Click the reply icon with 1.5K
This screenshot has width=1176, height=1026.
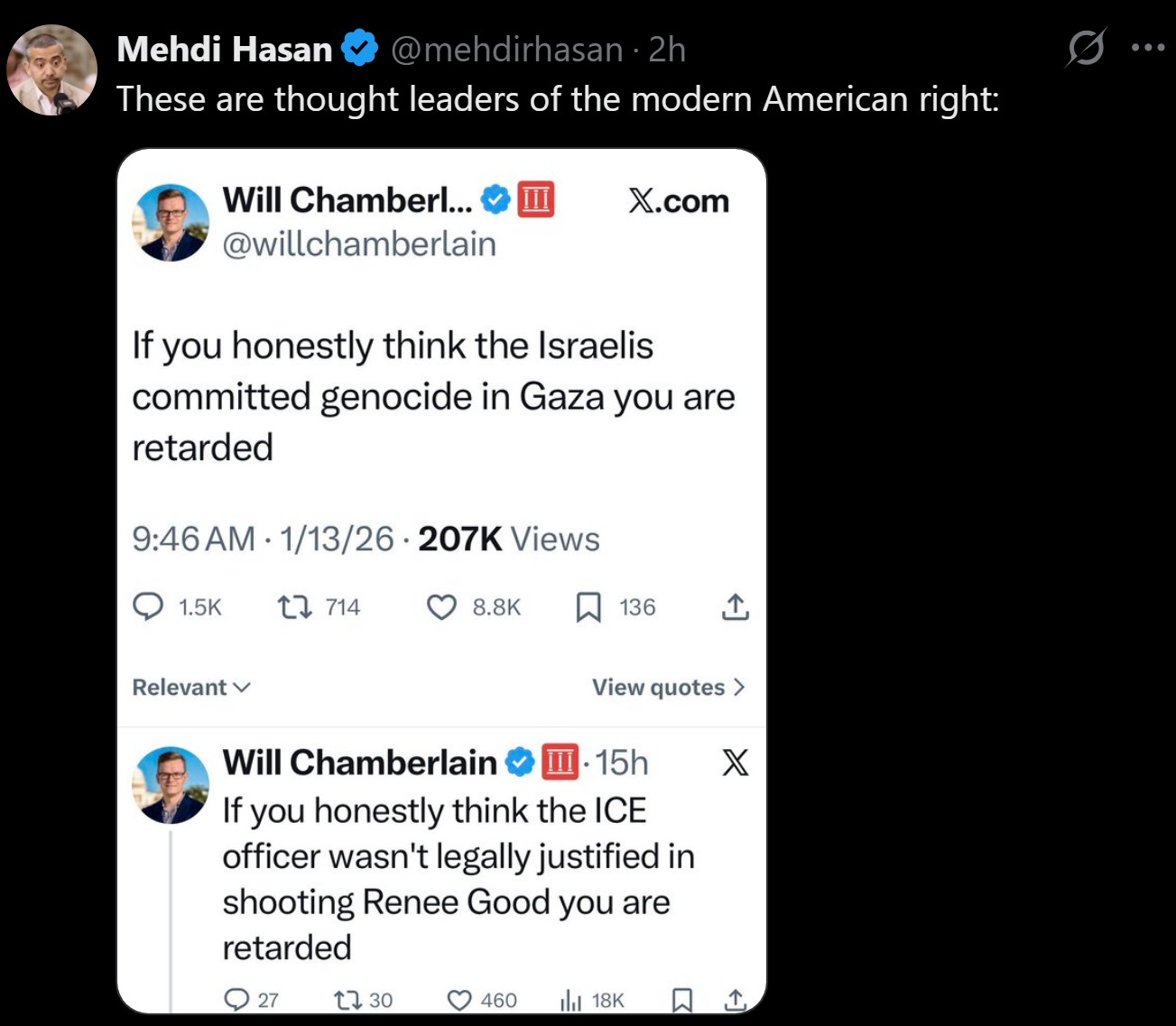tap(148, 606)
